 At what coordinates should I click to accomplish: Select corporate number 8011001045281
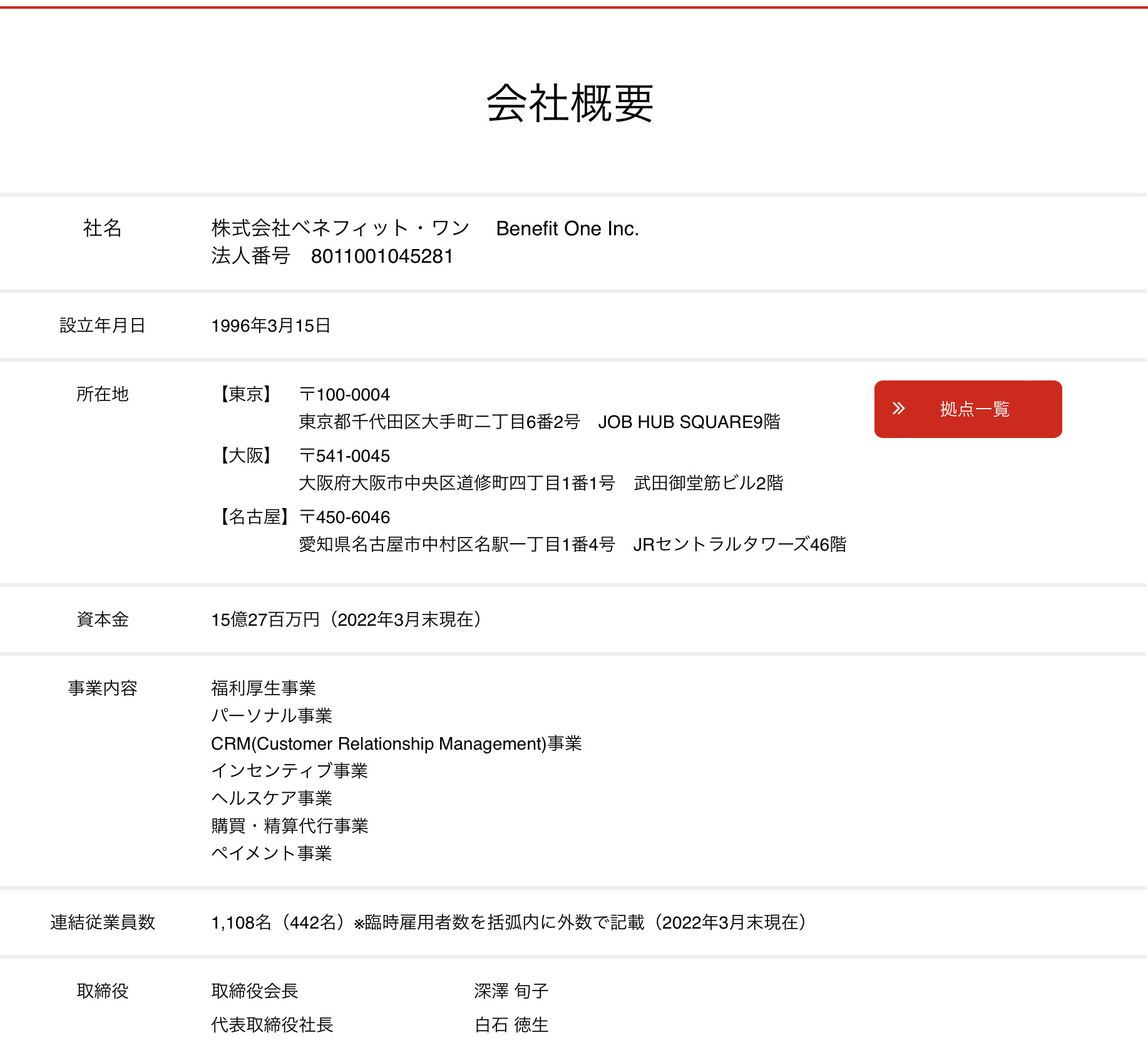(382, 257)
